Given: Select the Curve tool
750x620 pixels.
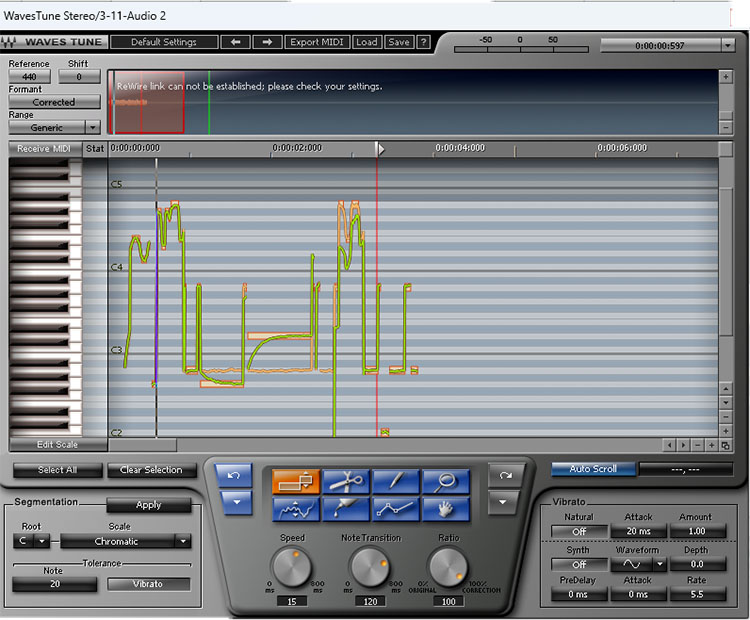Looking at the screenshot, I should coord(296,509).
